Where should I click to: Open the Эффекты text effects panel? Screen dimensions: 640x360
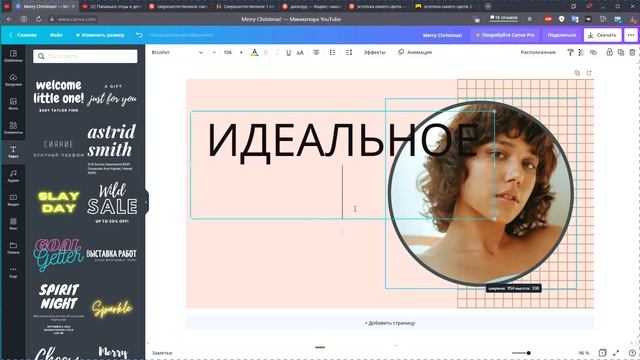pyautogui.click(x=374, y=52)
